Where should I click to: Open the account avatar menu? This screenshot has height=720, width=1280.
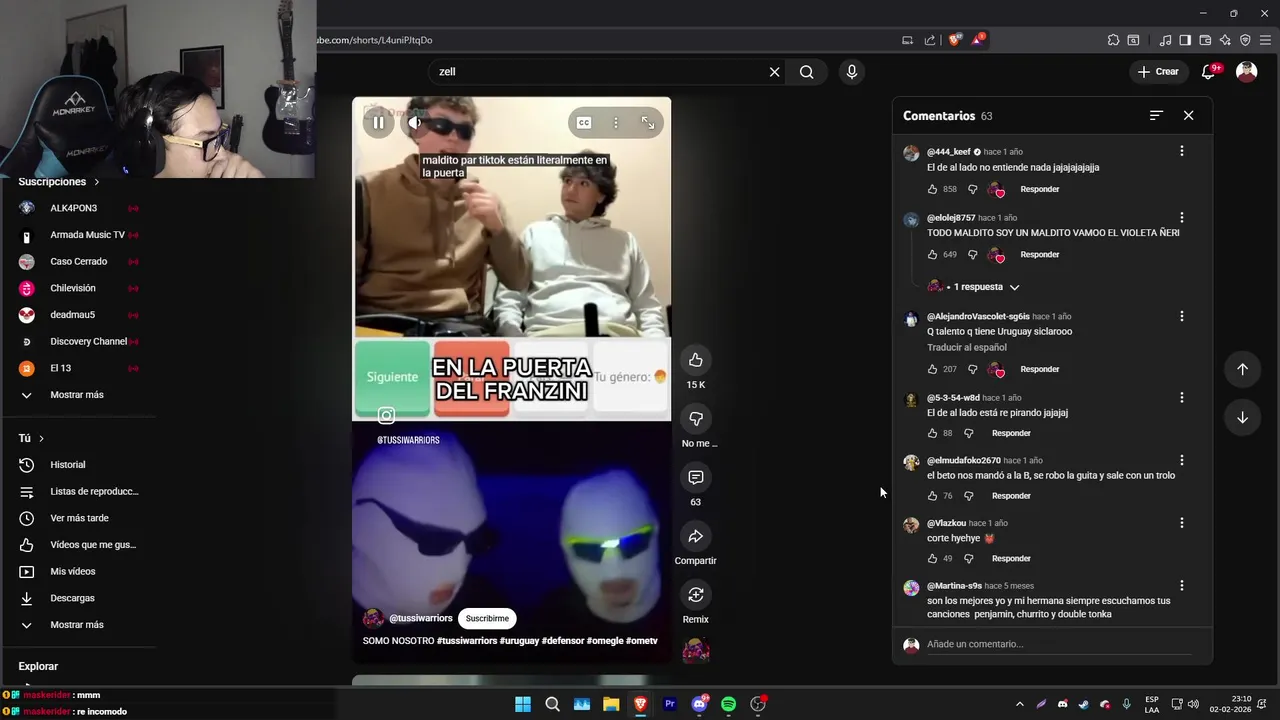1246,72
